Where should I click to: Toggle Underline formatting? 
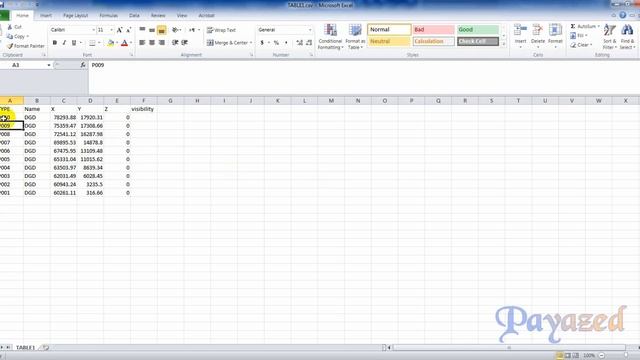[74, 43]
